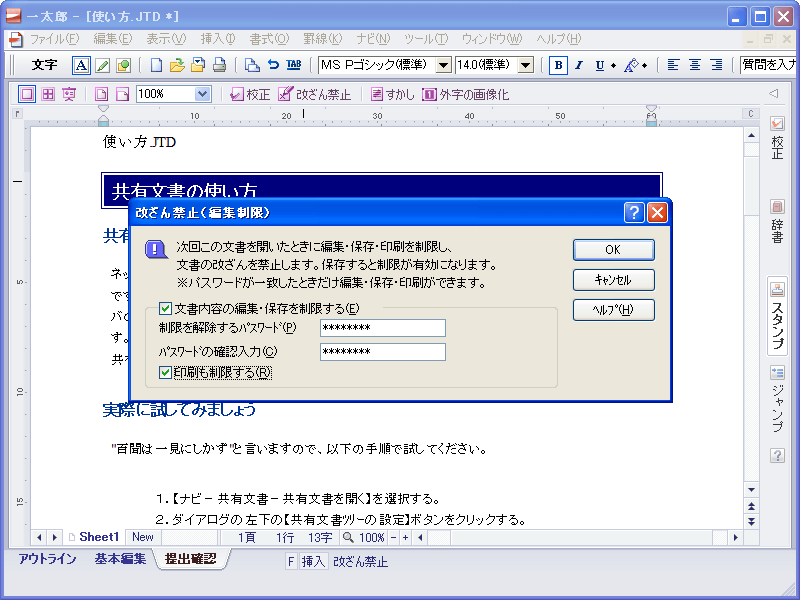Center align text
The image size is (800, 600).
tap(694, 65)
